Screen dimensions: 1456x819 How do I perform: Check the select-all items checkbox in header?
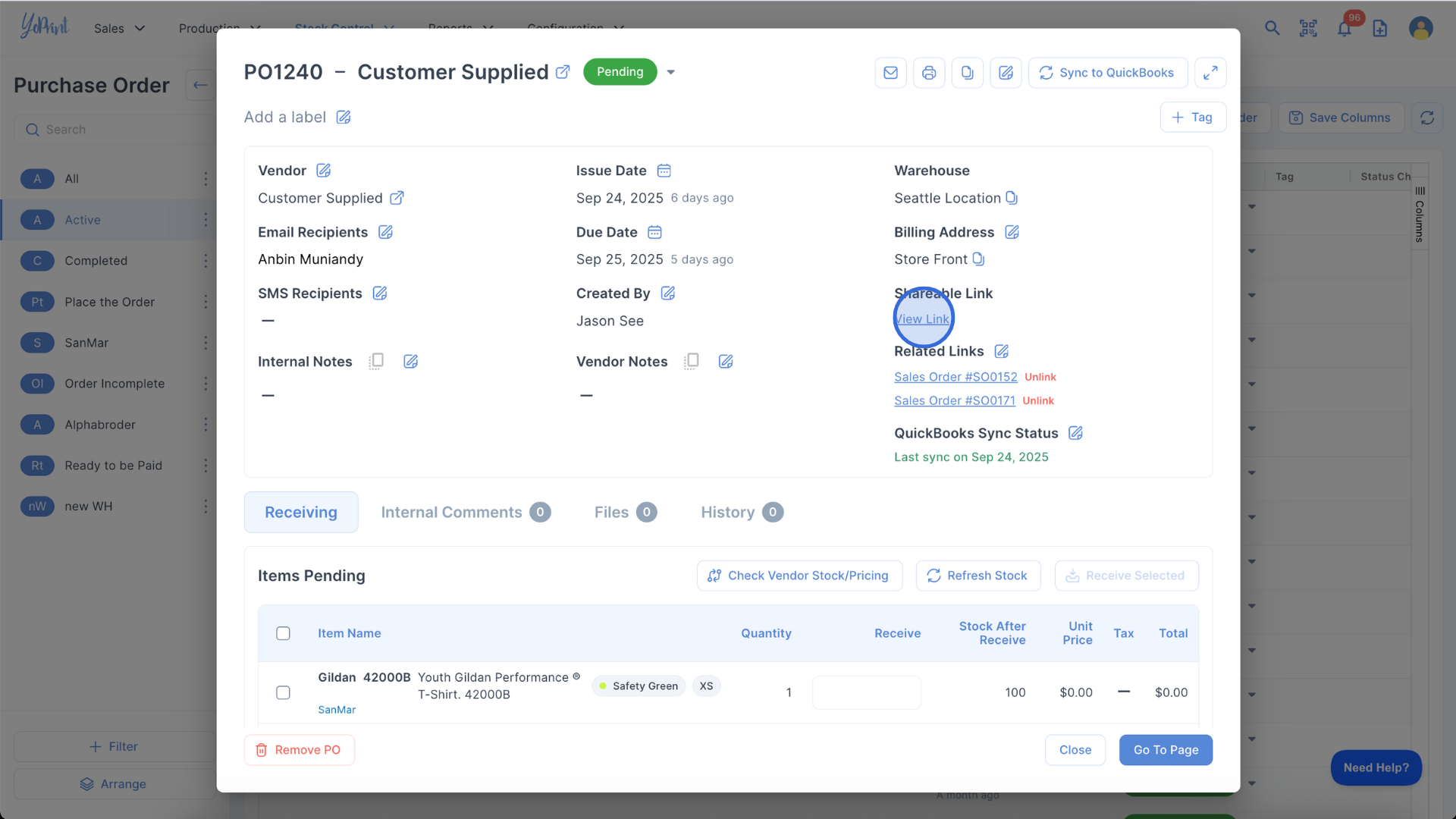coord(283,633)
